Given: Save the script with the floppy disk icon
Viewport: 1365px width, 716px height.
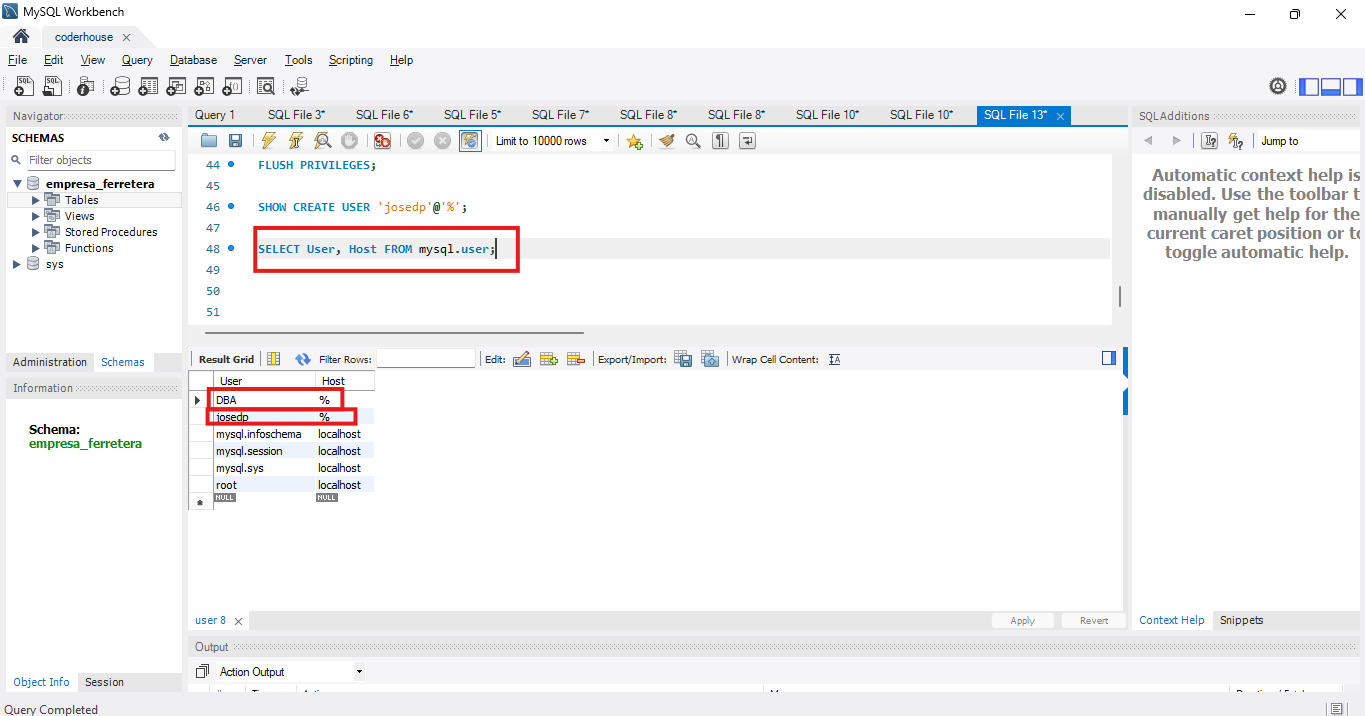Looking at the screenshot, I should [235, 141].
